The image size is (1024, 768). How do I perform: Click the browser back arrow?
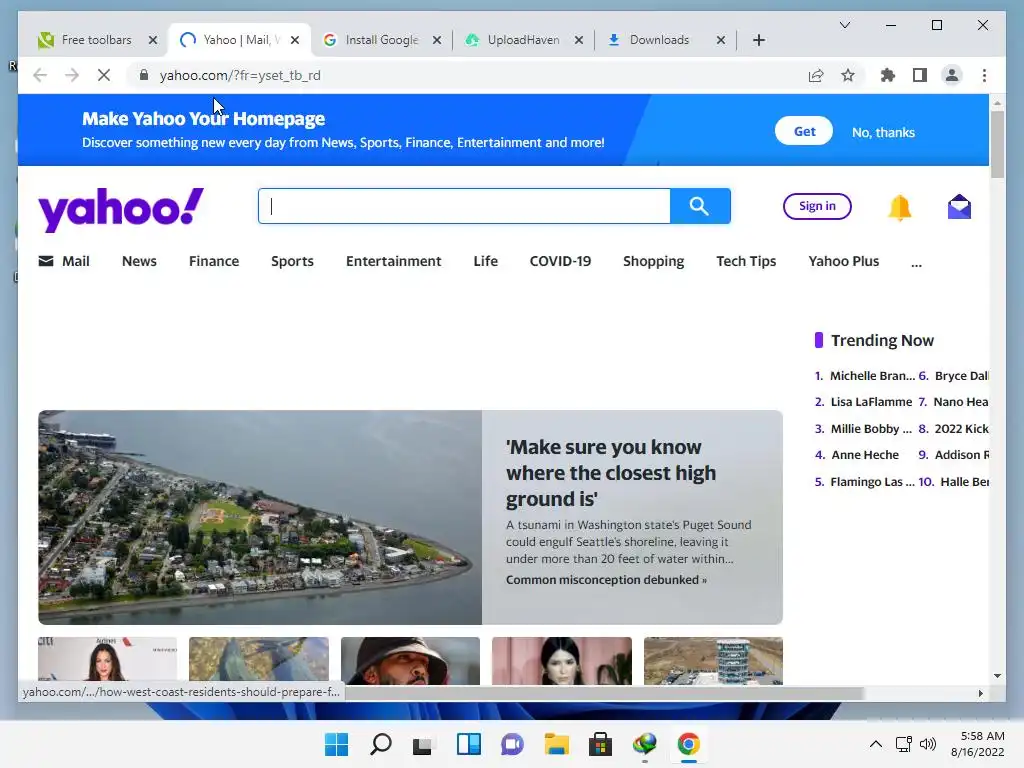[x=40, y=76]
